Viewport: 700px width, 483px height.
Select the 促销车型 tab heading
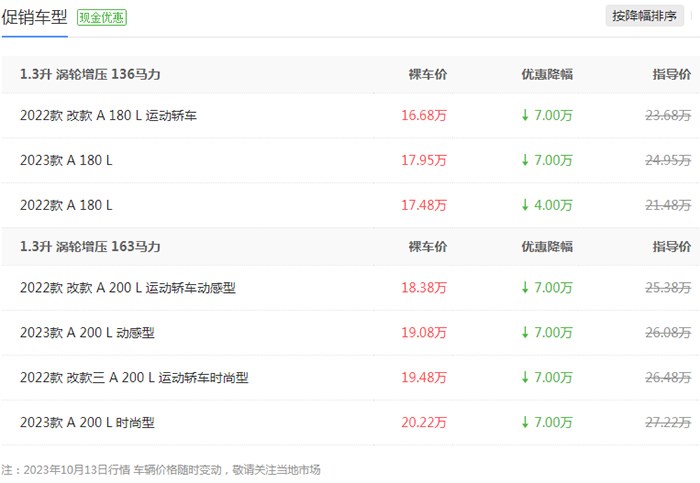point(34,17)
